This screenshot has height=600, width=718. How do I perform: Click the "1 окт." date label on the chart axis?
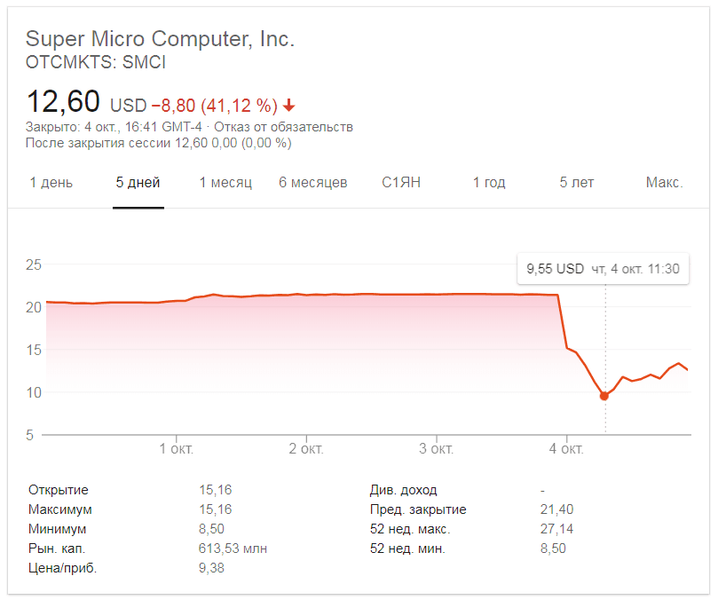[x=176, y=448]
